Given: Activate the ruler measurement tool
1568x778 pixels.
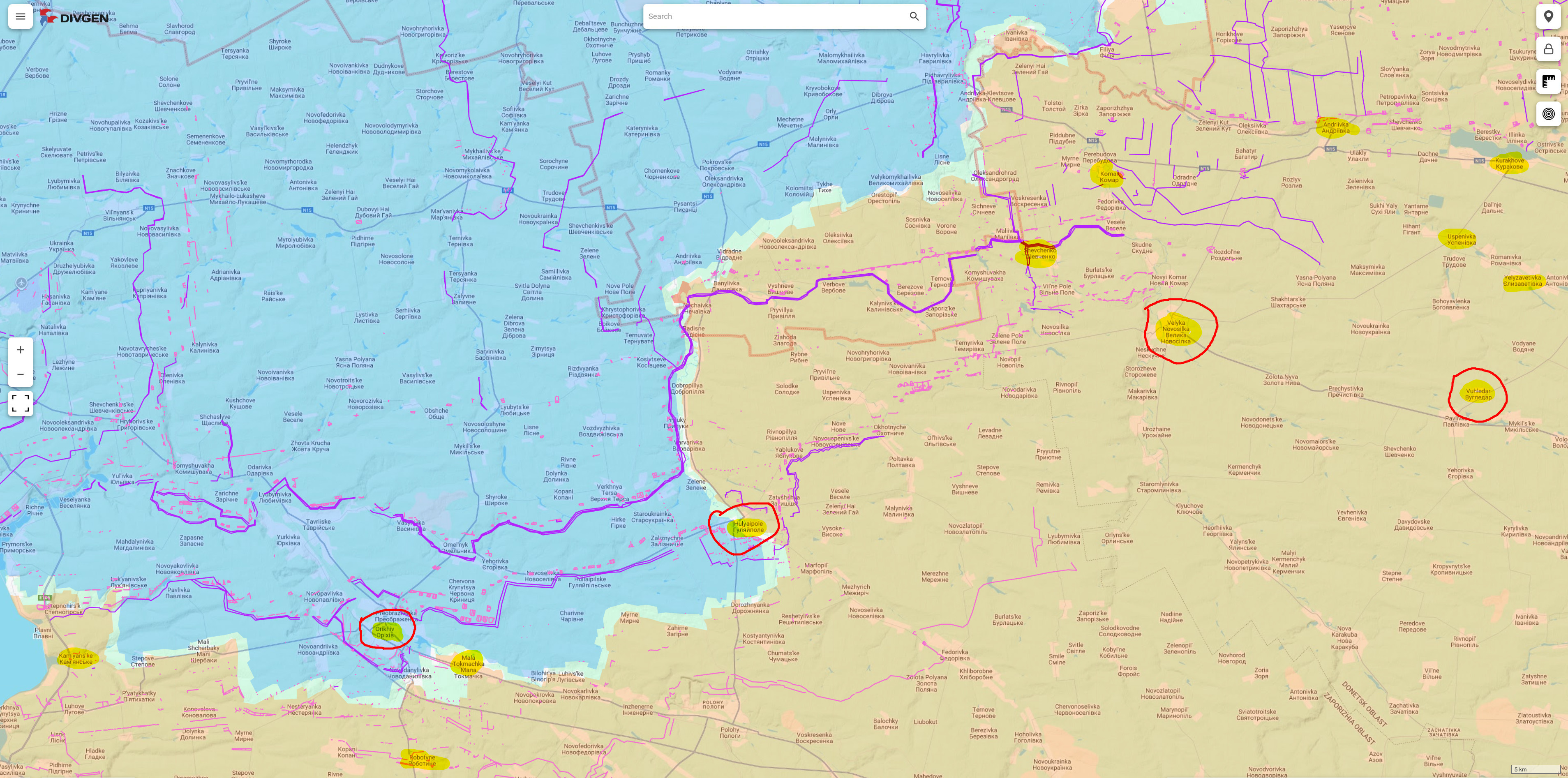Looking at the screenshot, I should 1548,81.
